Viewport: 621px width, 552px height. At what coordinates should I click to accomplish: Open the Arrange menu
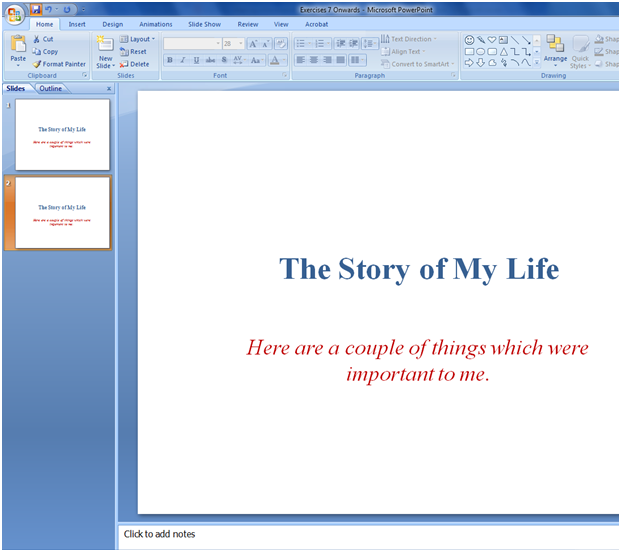point(555,49)
